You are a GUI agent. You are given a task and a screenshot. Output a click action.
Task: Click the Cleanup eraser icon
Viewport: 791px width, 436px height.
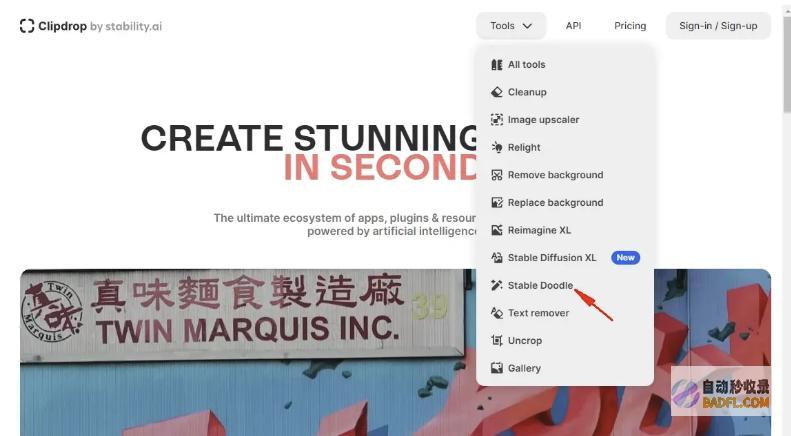pos(497,92)
